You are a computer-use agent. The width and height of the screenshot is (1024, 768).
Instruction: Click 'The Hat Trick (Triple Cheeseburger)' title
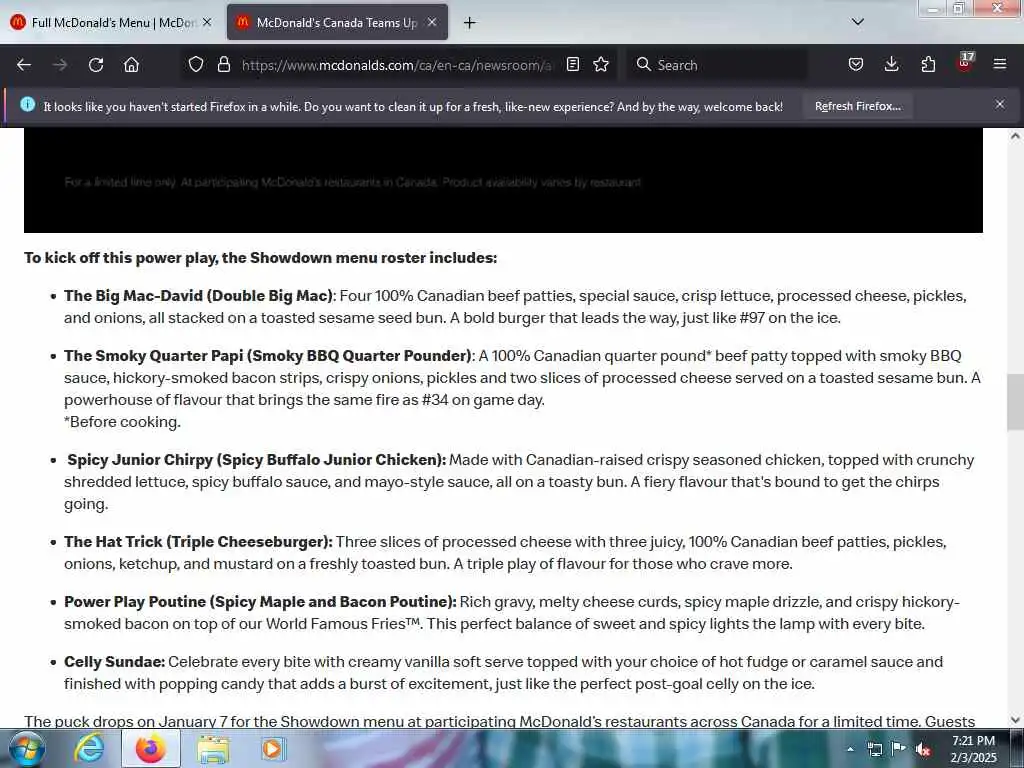(199, 542)
